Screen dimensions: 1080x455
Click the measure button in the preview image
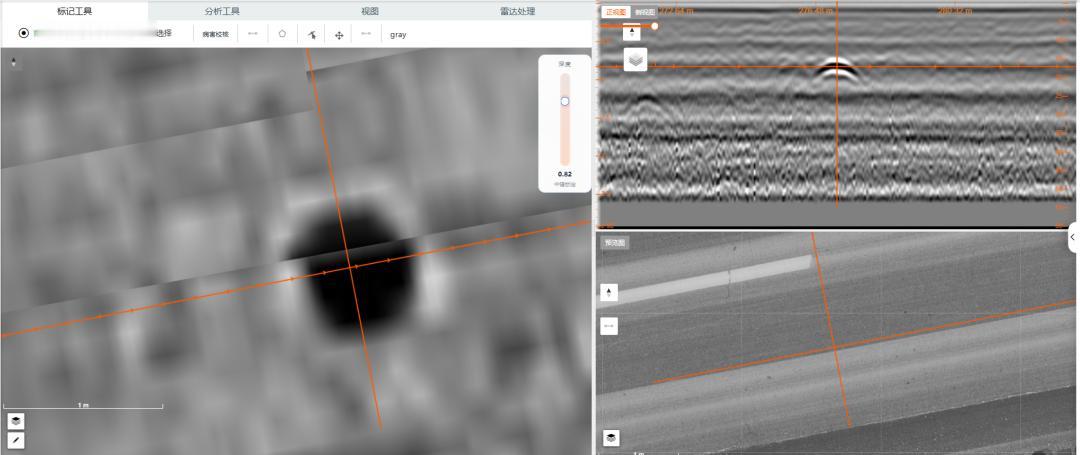609,326
